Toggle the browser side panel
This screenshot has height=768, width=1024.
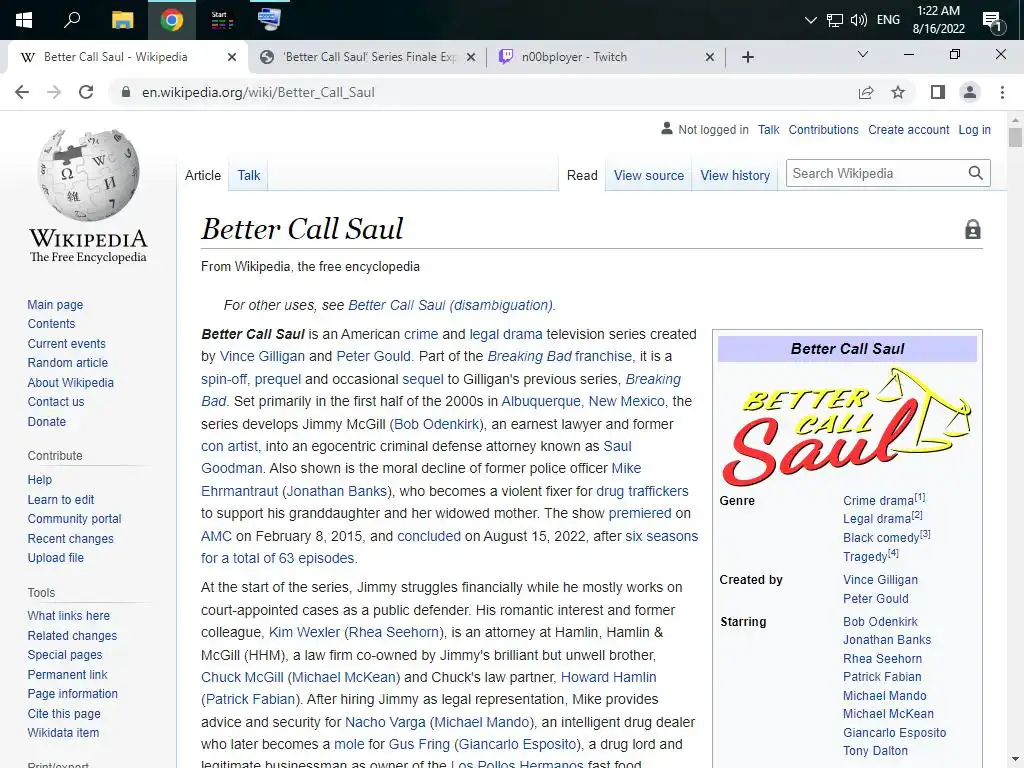938,92
